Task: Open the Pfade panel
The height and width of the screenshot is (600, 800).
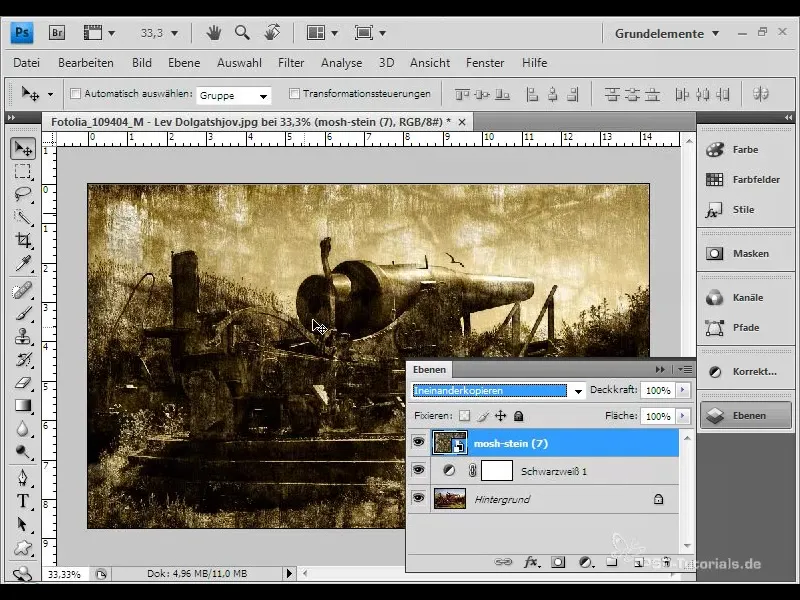Action: coord(745,328)
